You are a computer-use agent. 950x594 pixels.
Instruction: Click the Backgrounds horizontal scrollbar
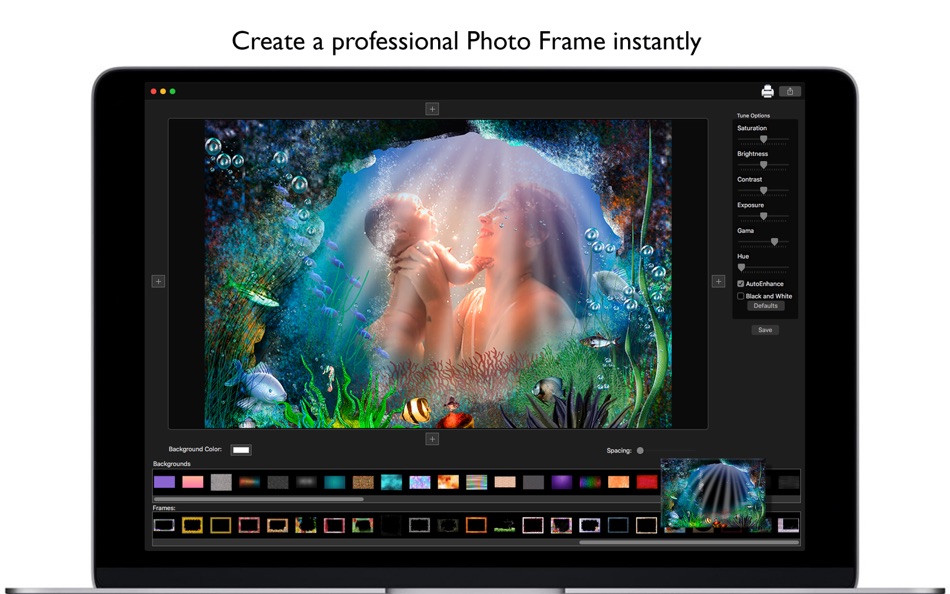(x=259, y=499)
